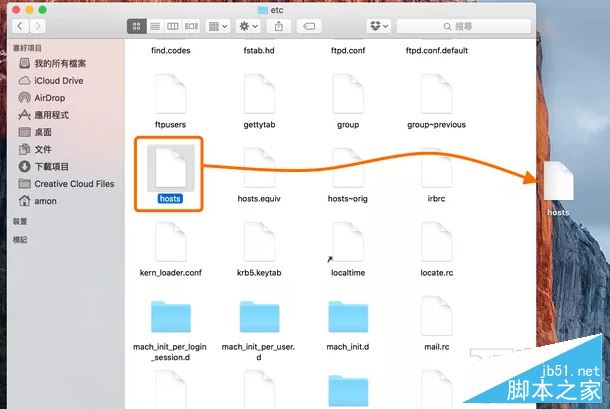Screen dimensions: 610x409
Task: Switch Finder to list view
Action: [155, 26]
